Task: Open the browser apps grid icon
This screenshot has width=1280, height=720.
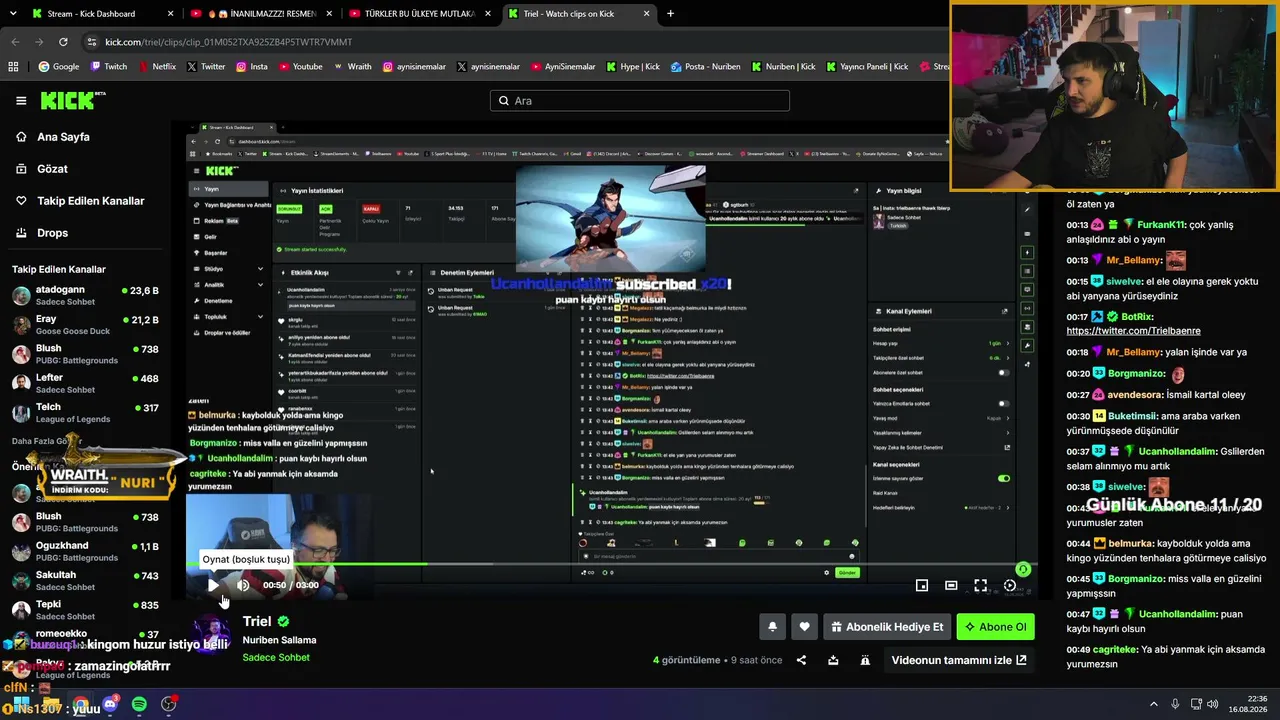Action: point(13,67)
